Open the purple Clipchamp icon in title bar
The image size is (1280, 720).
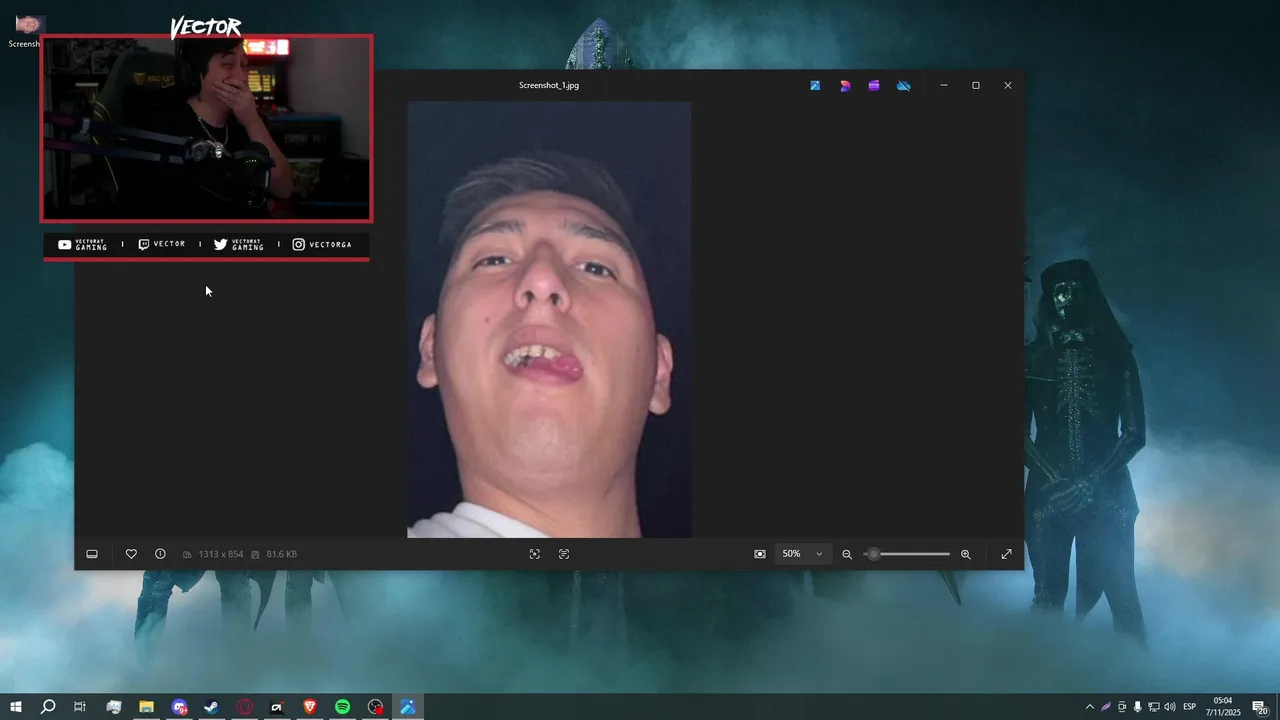[874, 86]
